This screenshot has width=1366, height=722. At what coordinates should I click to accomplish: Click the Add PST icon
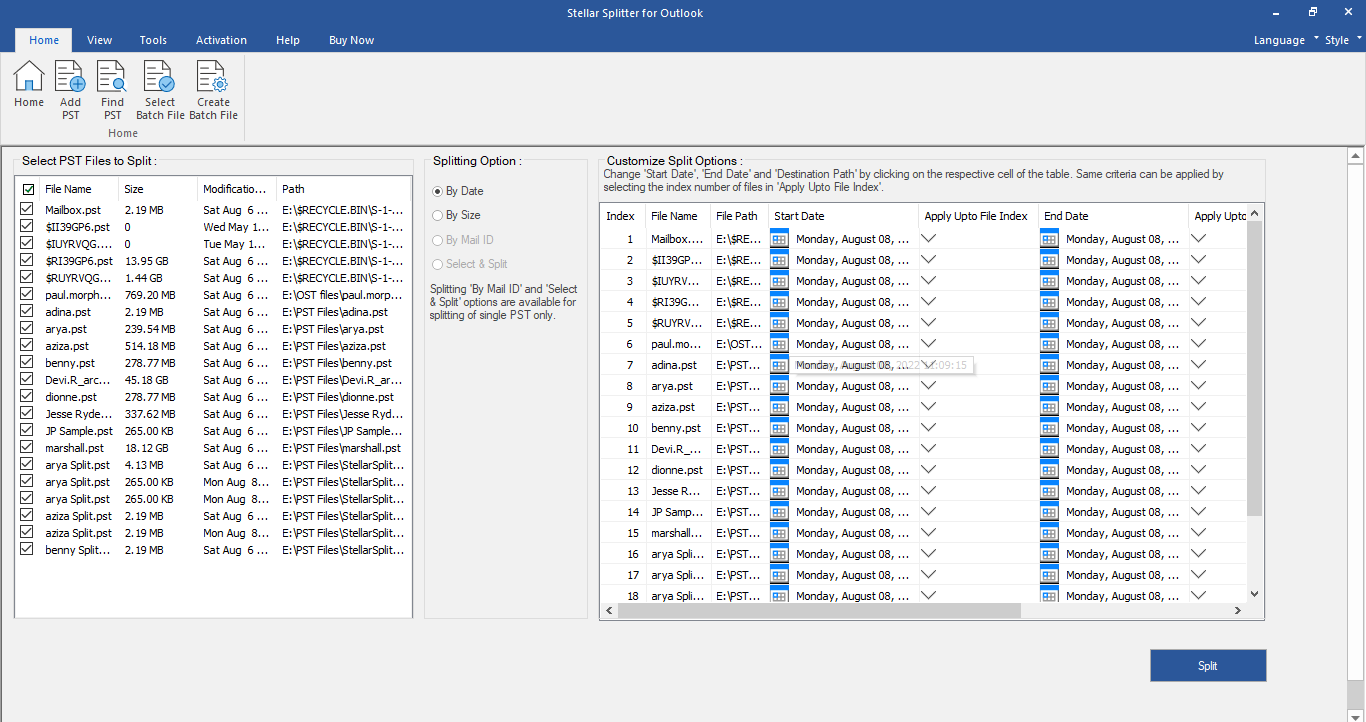click(70, 90)
